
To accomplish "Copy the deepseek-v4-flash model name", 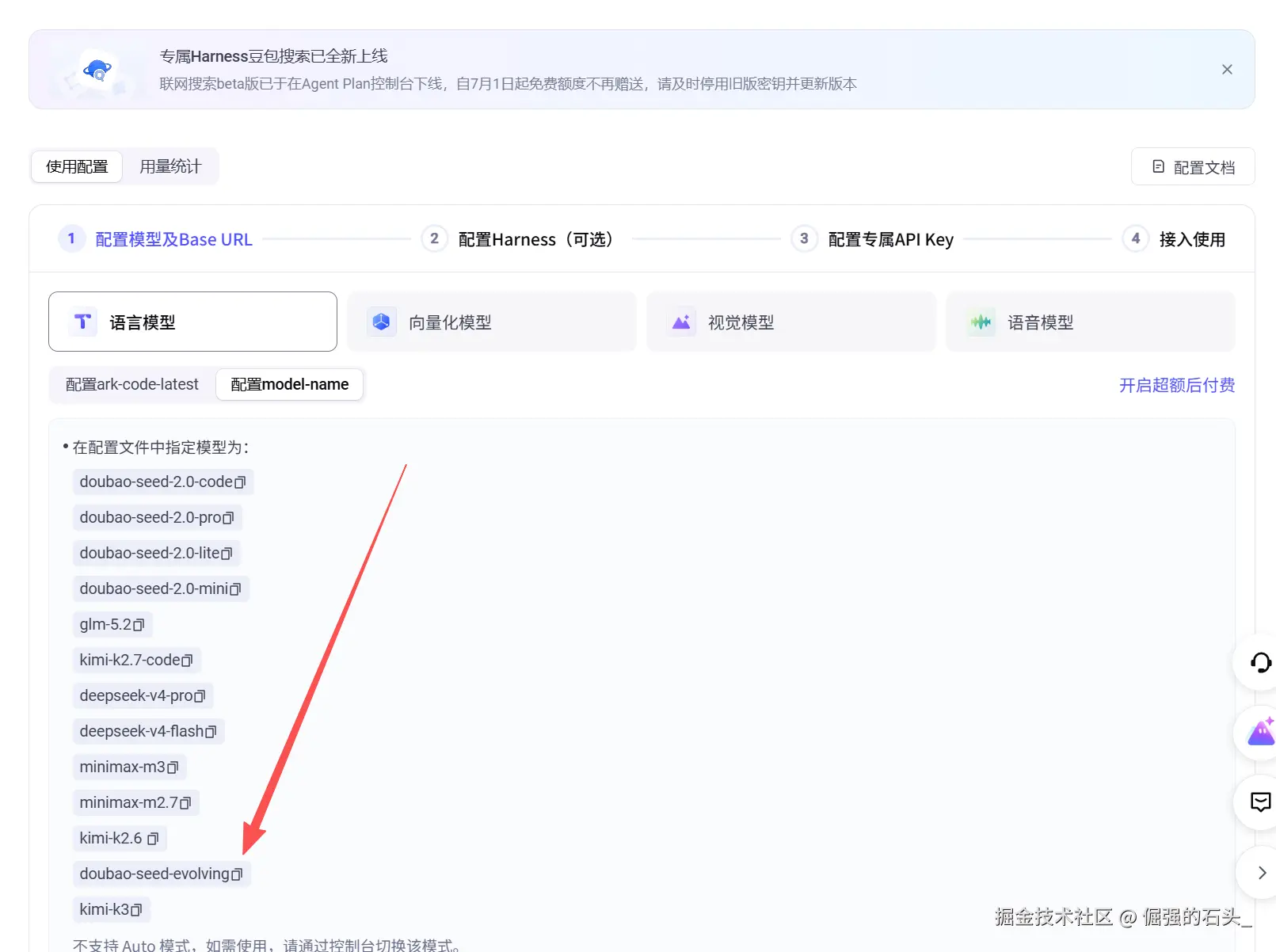I will click(211, 732).
